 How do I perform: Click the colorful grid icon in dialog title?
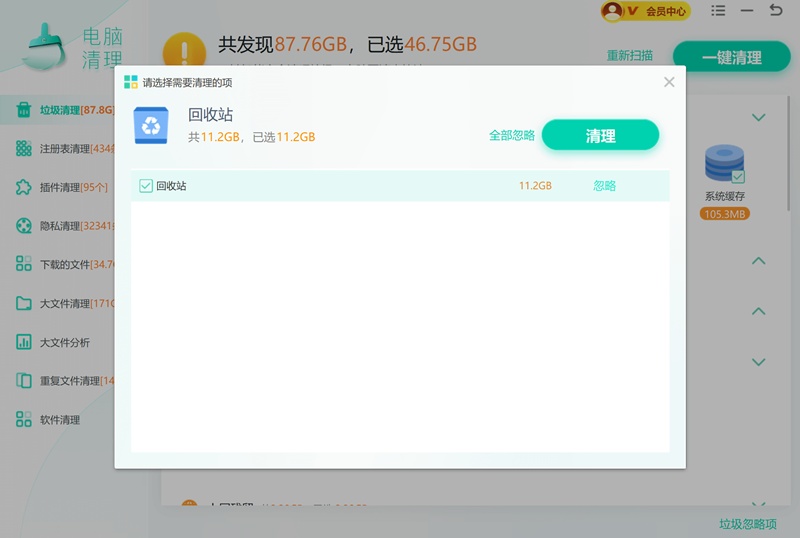131,82
